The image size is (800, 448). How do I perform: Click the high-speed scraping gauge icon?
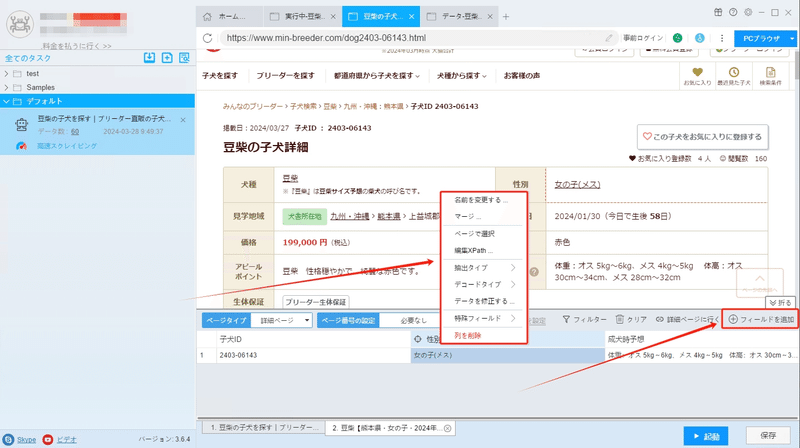coord(21,146)
